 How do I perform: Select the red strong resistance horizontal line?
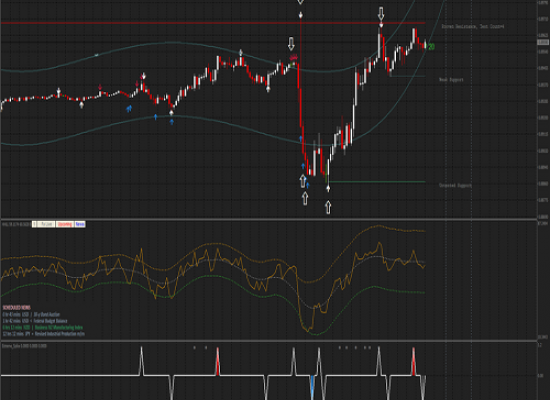coord(213,23)
